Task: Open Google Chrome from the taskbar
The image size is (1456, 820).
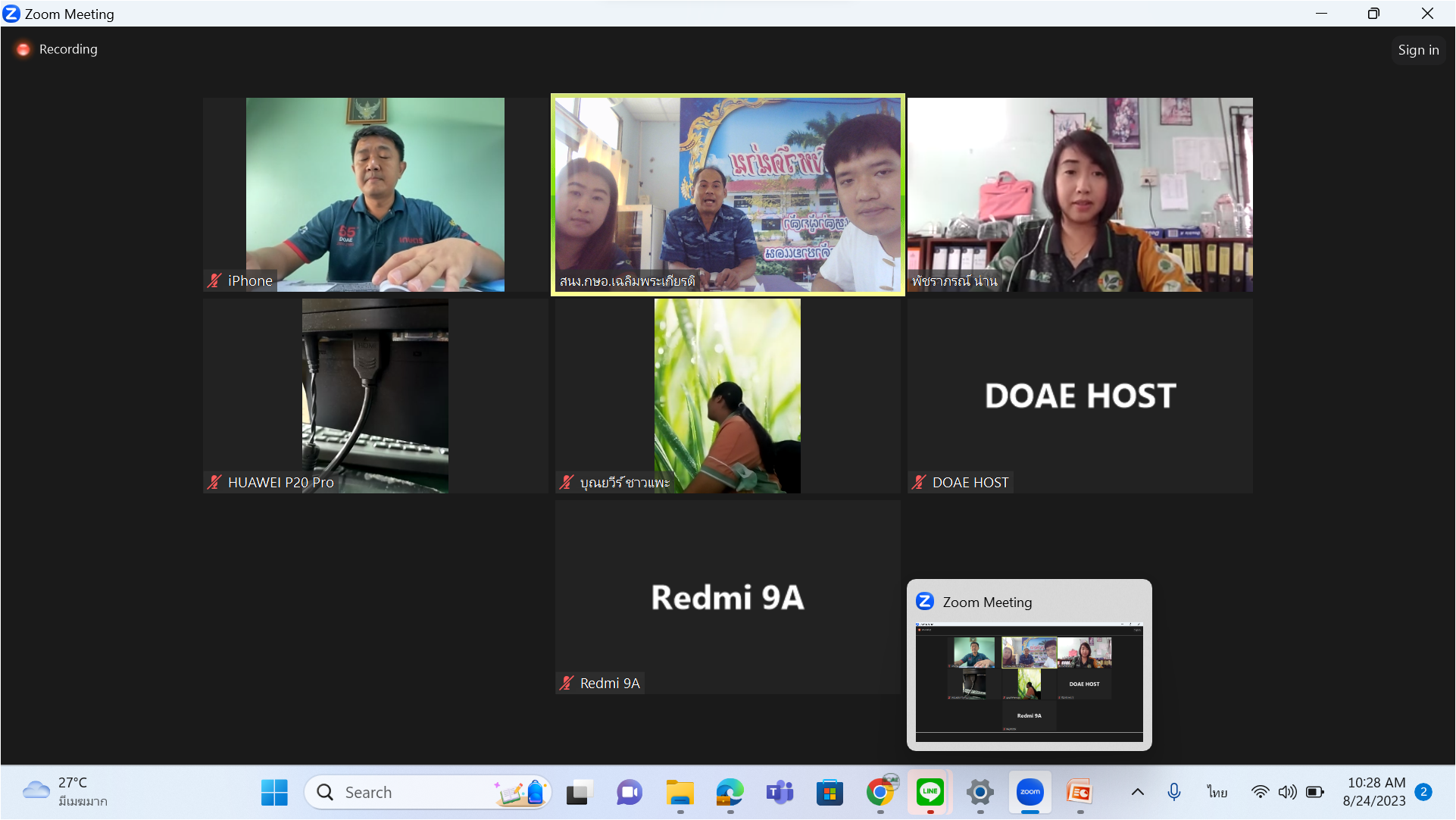Action: pos(880,793)
